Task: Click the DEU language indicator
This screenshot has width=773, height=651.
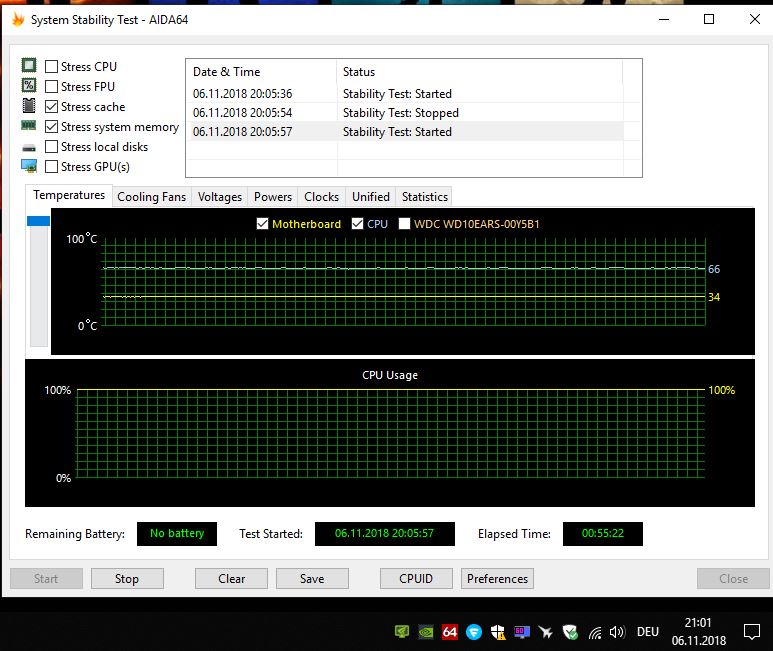Action: point(648,632)
